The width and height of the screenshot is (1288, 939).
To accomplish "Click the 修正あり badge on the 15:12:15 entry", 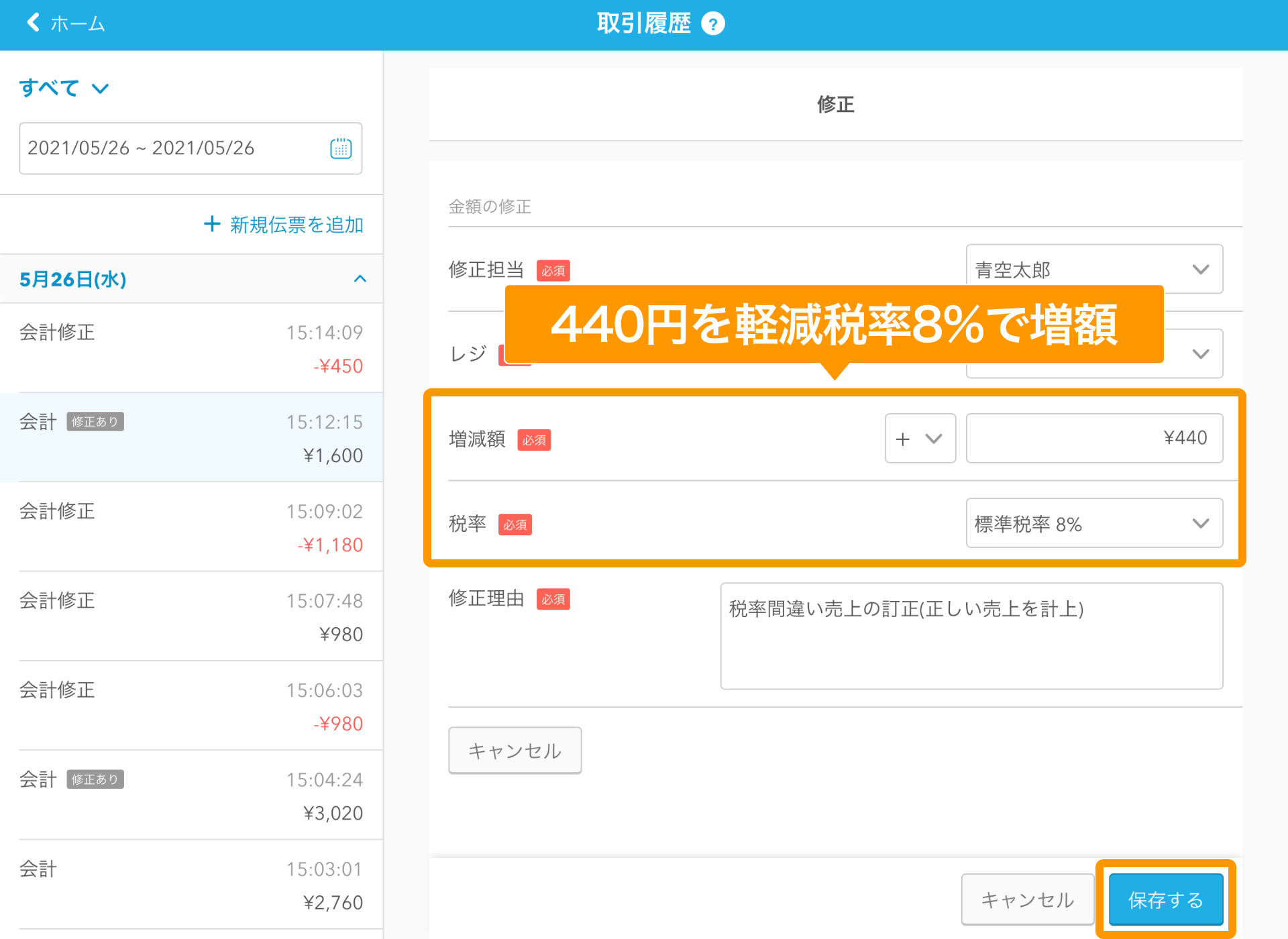I will tap(95, 422).
